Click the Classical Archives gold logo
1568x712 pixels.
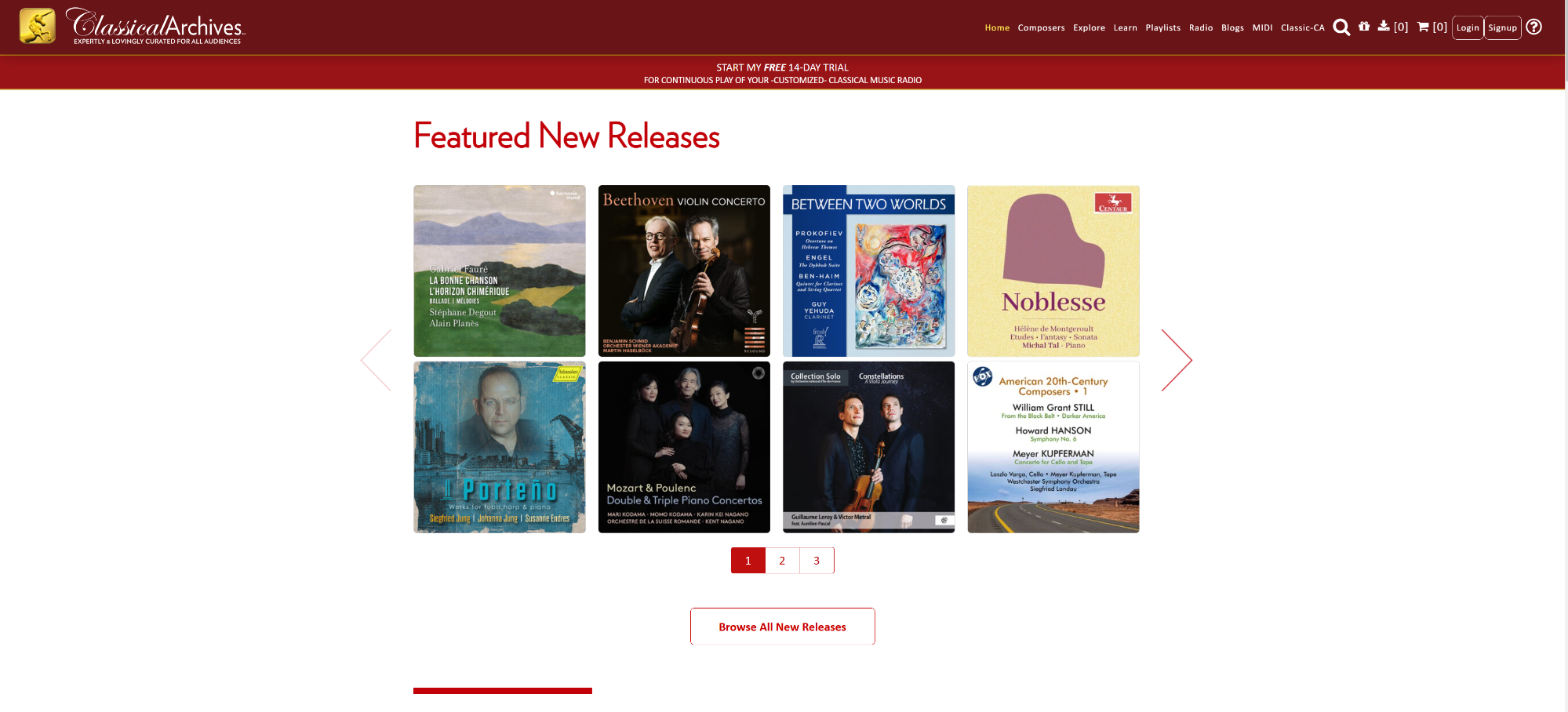click(x=38, y=26)
